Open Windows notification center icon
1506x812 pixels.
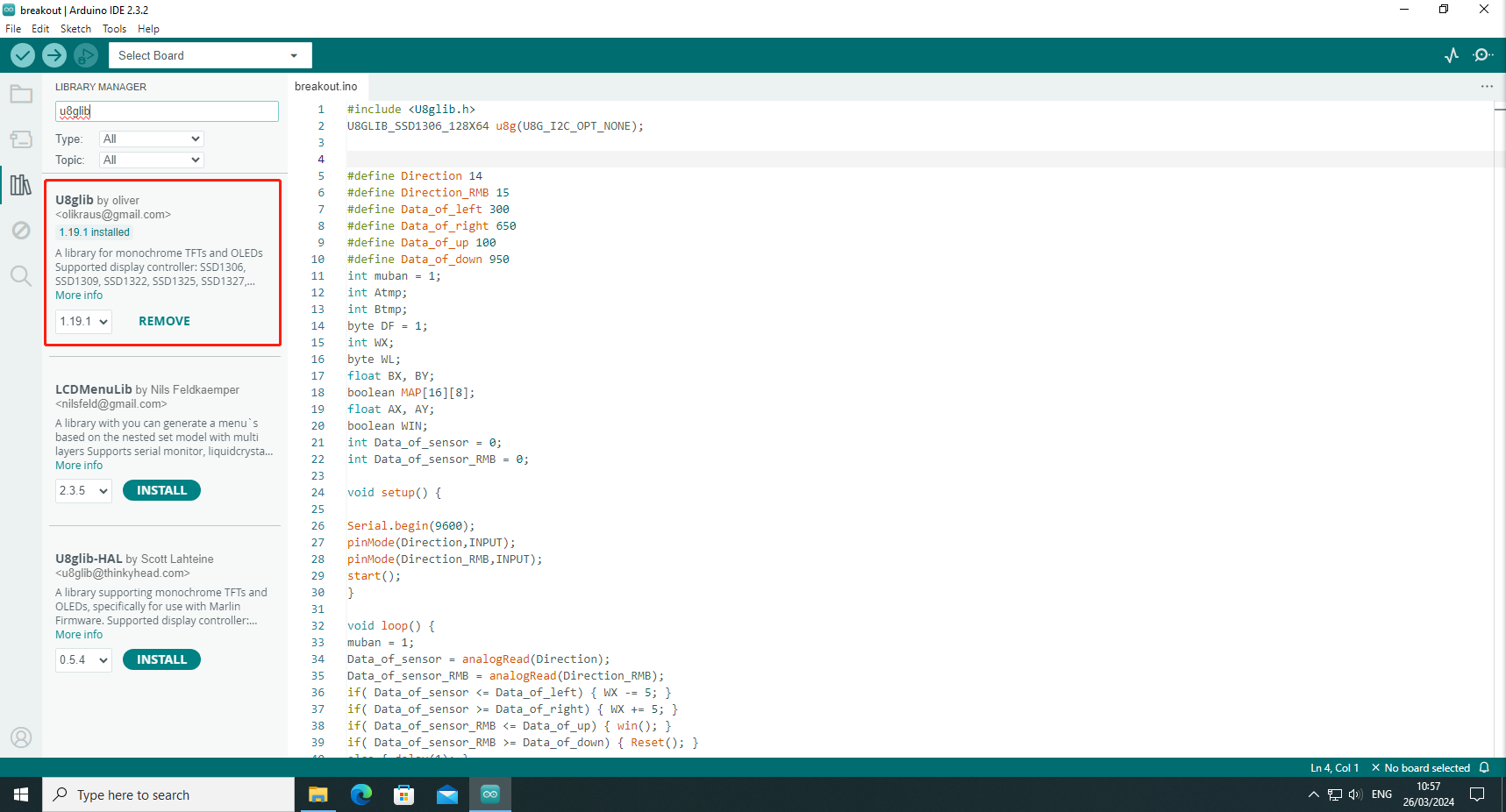pyautogui.click(x=1477, y=794)
